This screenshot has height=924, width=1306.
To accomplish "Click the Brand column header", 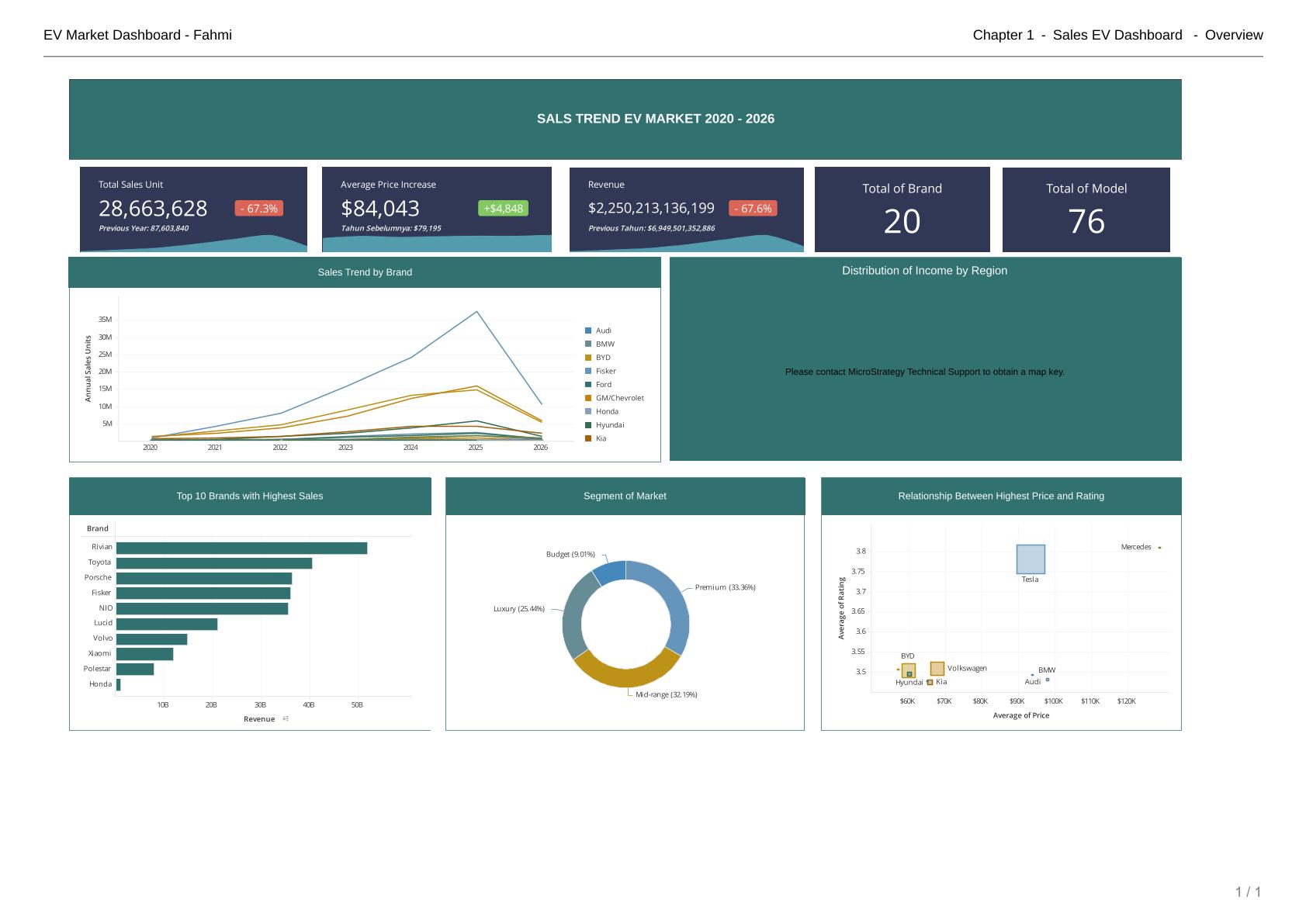I will (x=98, y=528).
